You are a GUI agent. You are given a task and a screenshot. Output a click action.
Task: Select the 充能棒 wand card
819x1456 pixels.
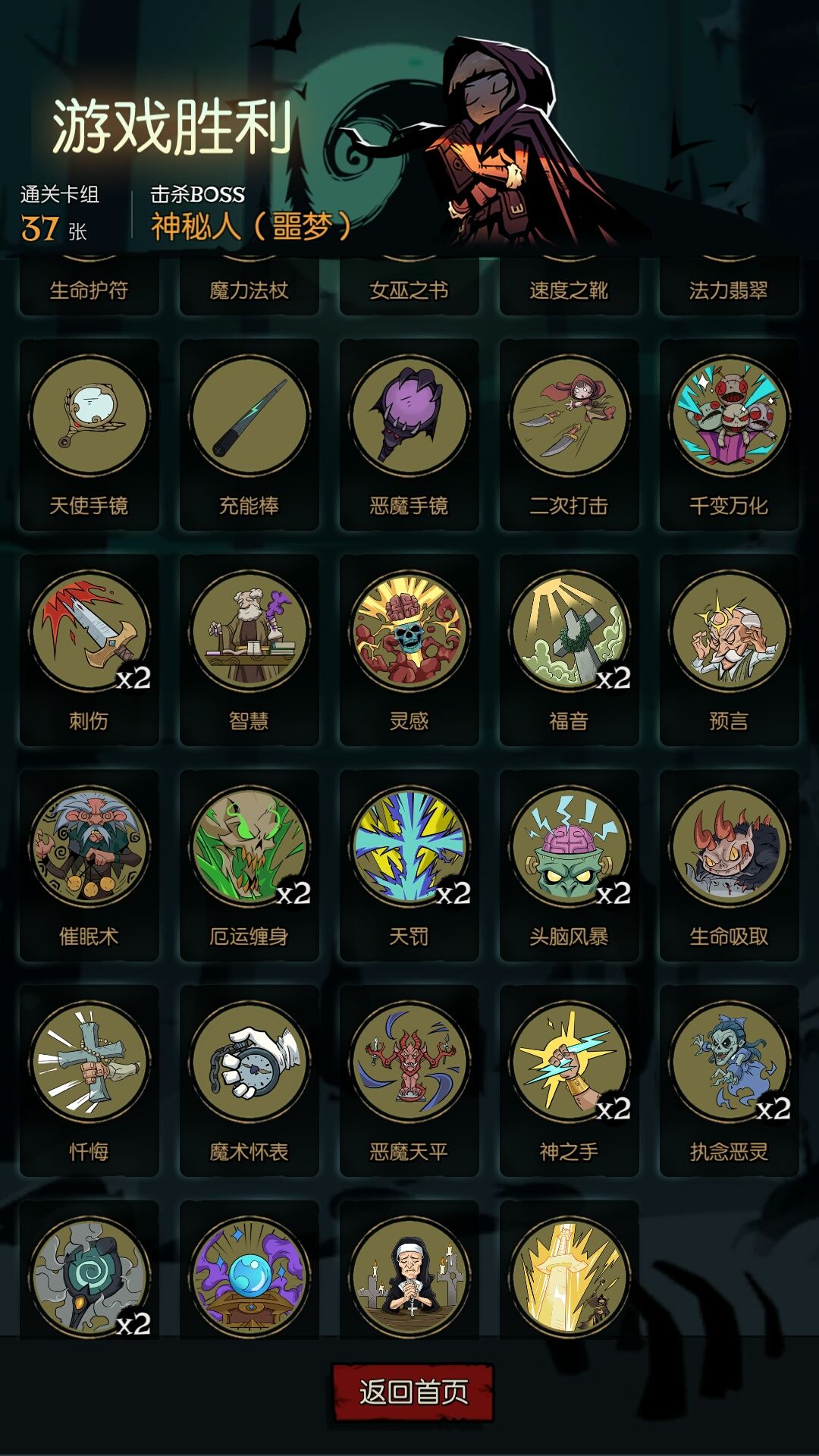[249, 435]
